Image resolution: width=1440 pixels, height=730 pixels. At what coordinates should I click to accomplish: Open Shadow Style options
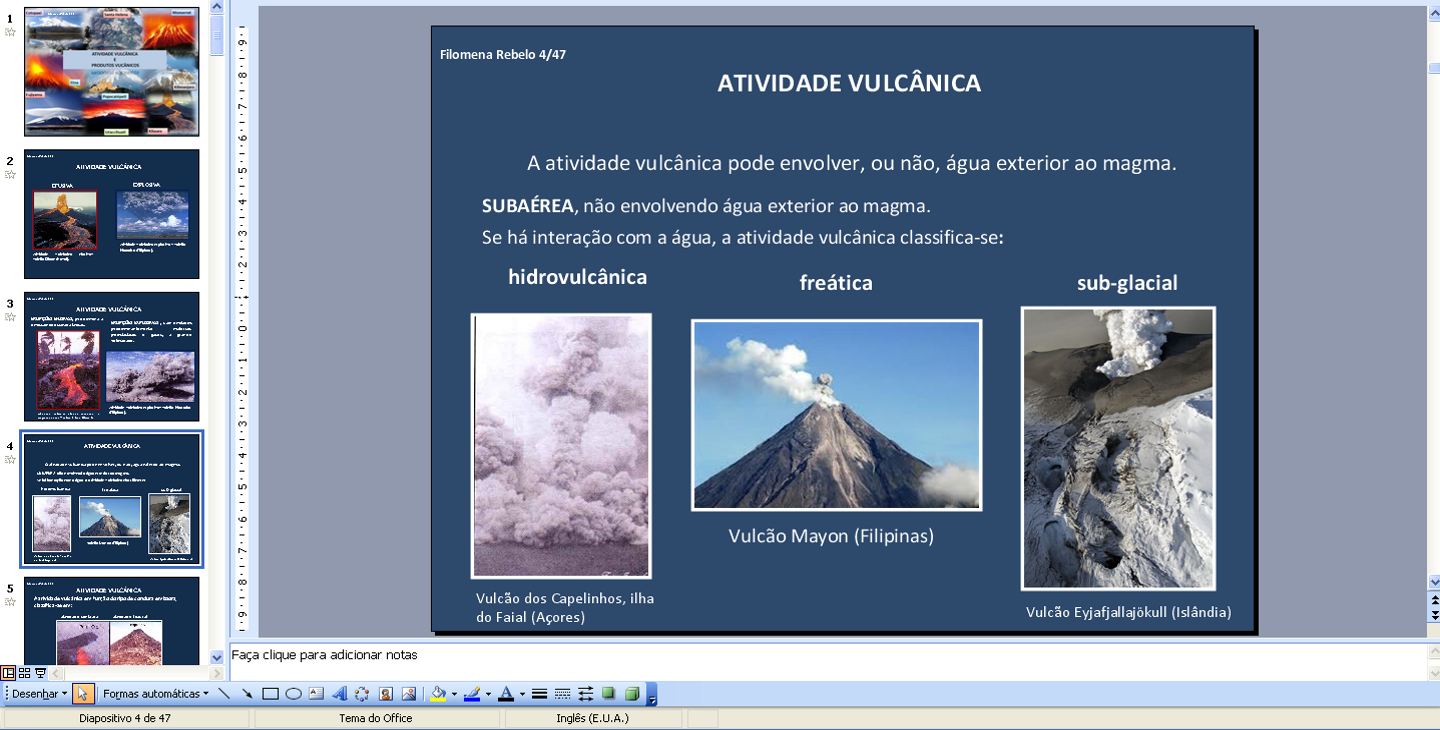pos(608,693)
